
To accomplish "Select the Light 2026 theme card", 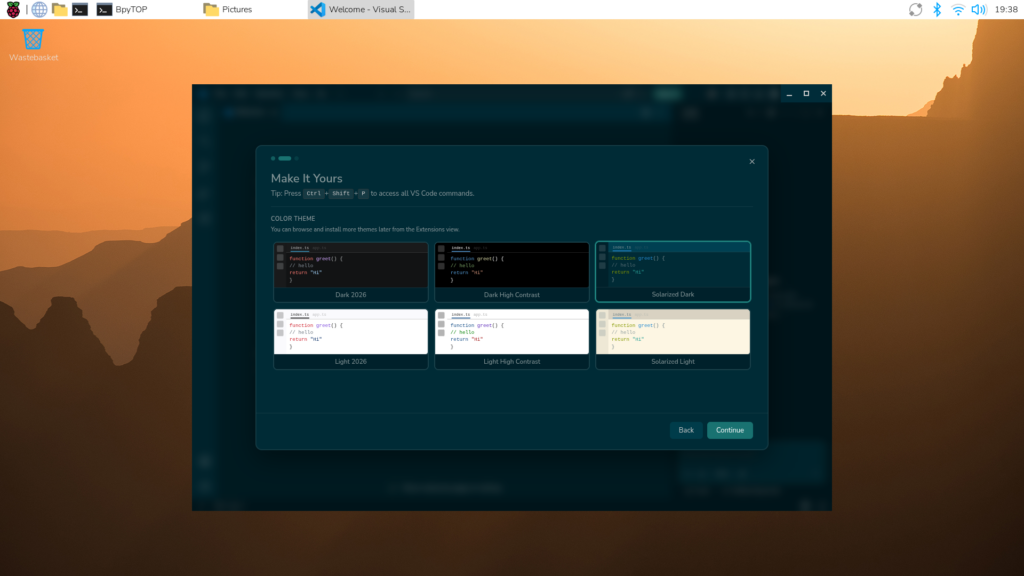I will click(351, 339).
